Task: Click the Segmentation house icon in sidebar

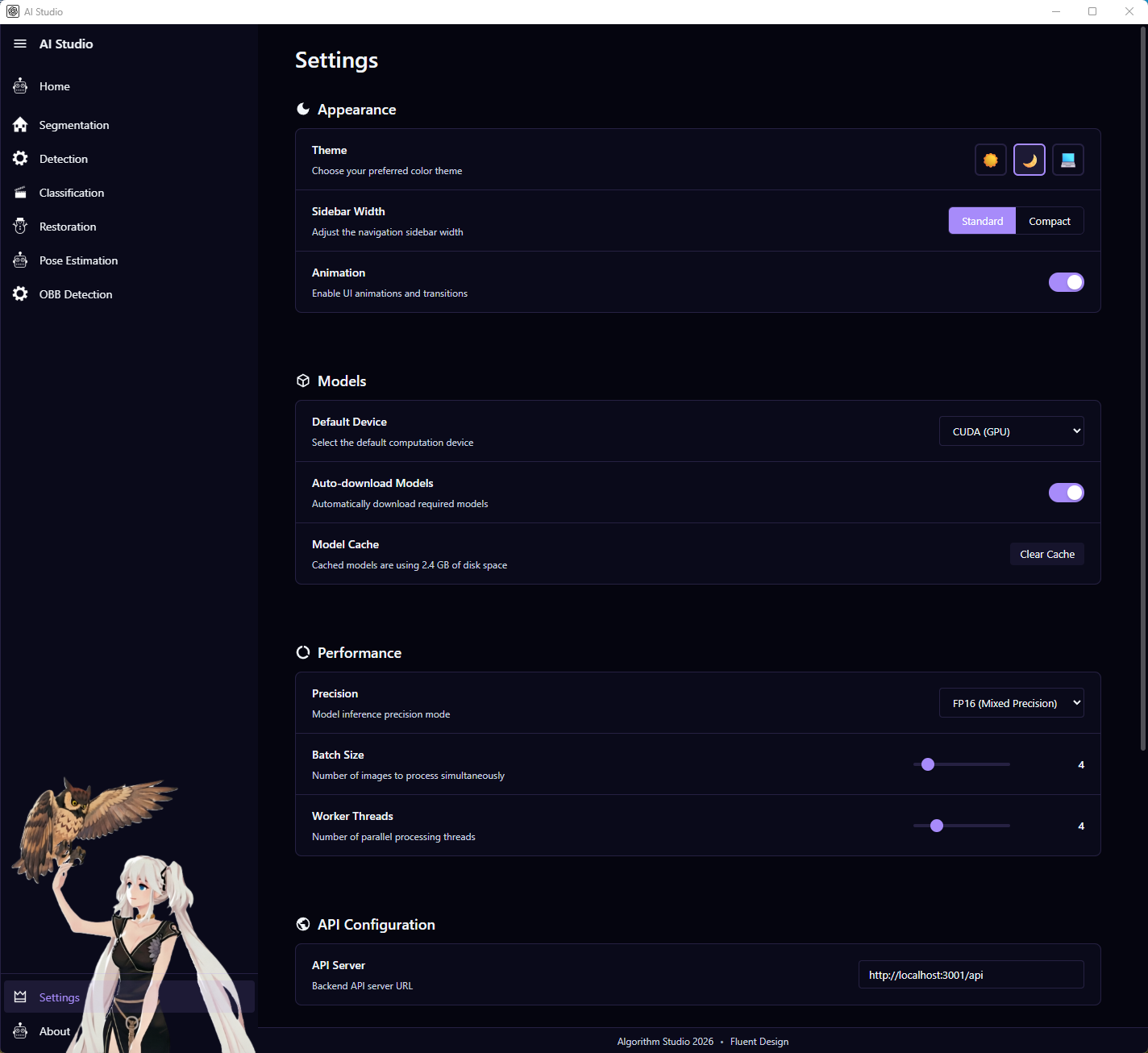Action: (x=20, y=125)
